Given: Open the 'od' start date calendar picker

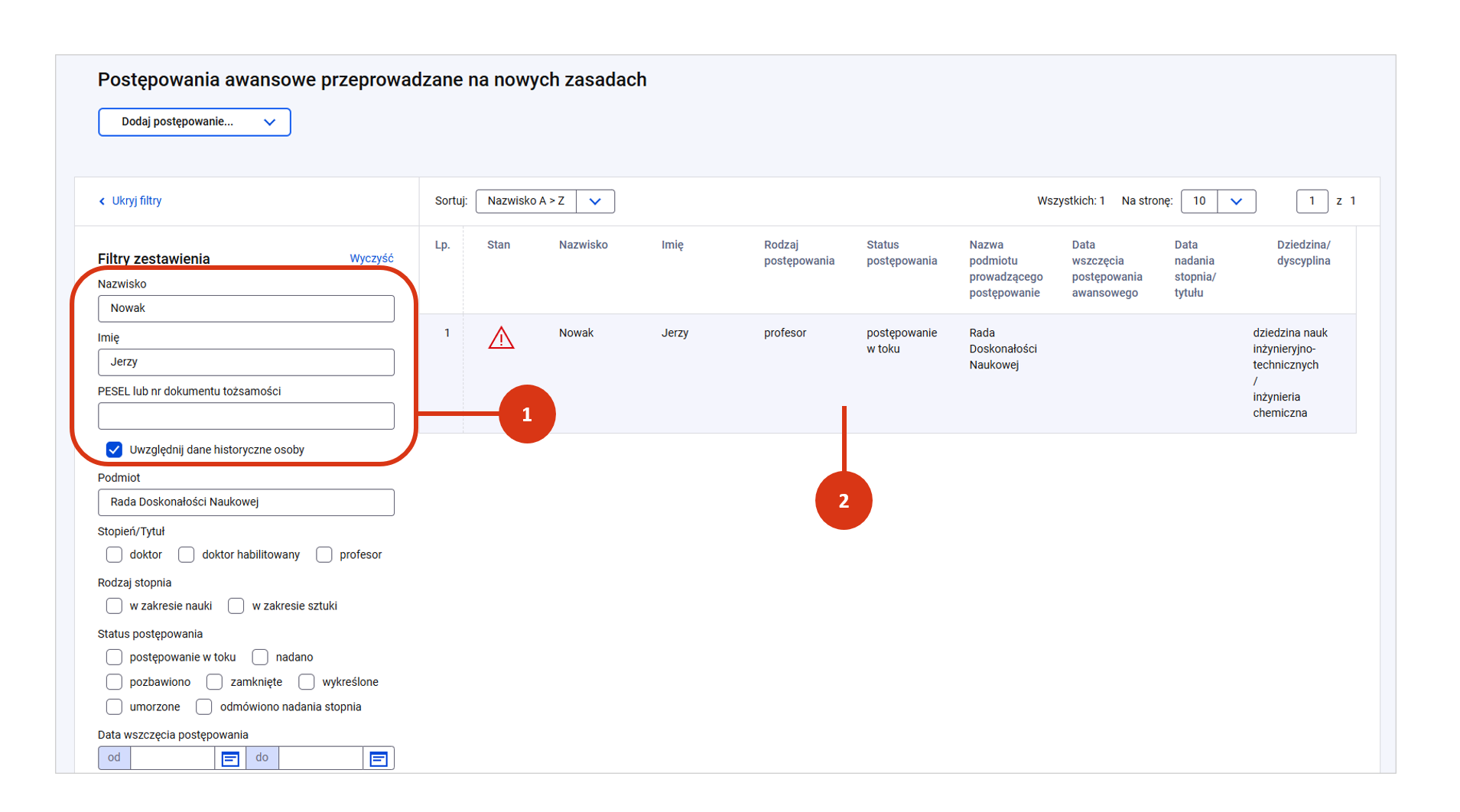Looking at the screenshot, I should 230,758.
